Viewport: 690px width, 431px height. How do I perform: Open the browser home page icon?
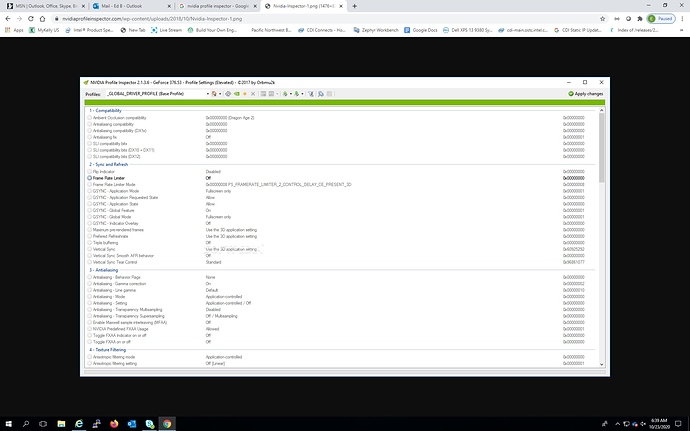pos(42,18)
